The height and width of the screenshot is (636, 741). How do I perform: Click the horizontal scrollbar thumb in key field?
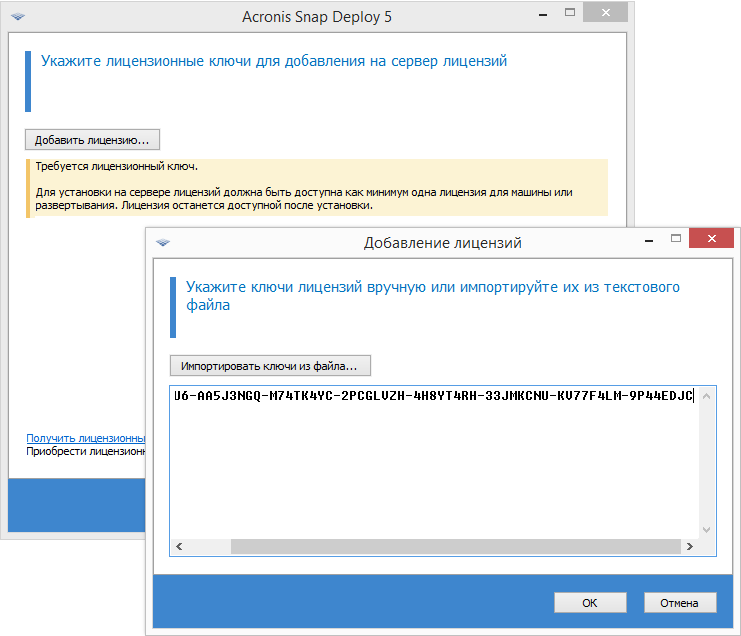click(x=455, y=547)
